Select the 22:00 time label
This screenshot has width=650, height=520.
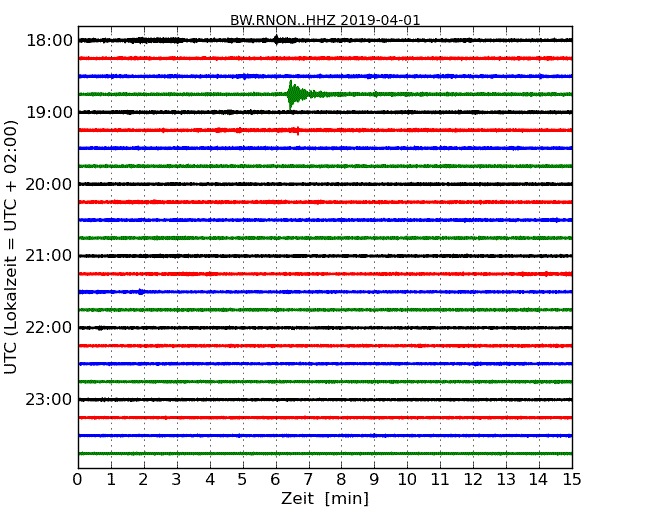click(49, 328)
